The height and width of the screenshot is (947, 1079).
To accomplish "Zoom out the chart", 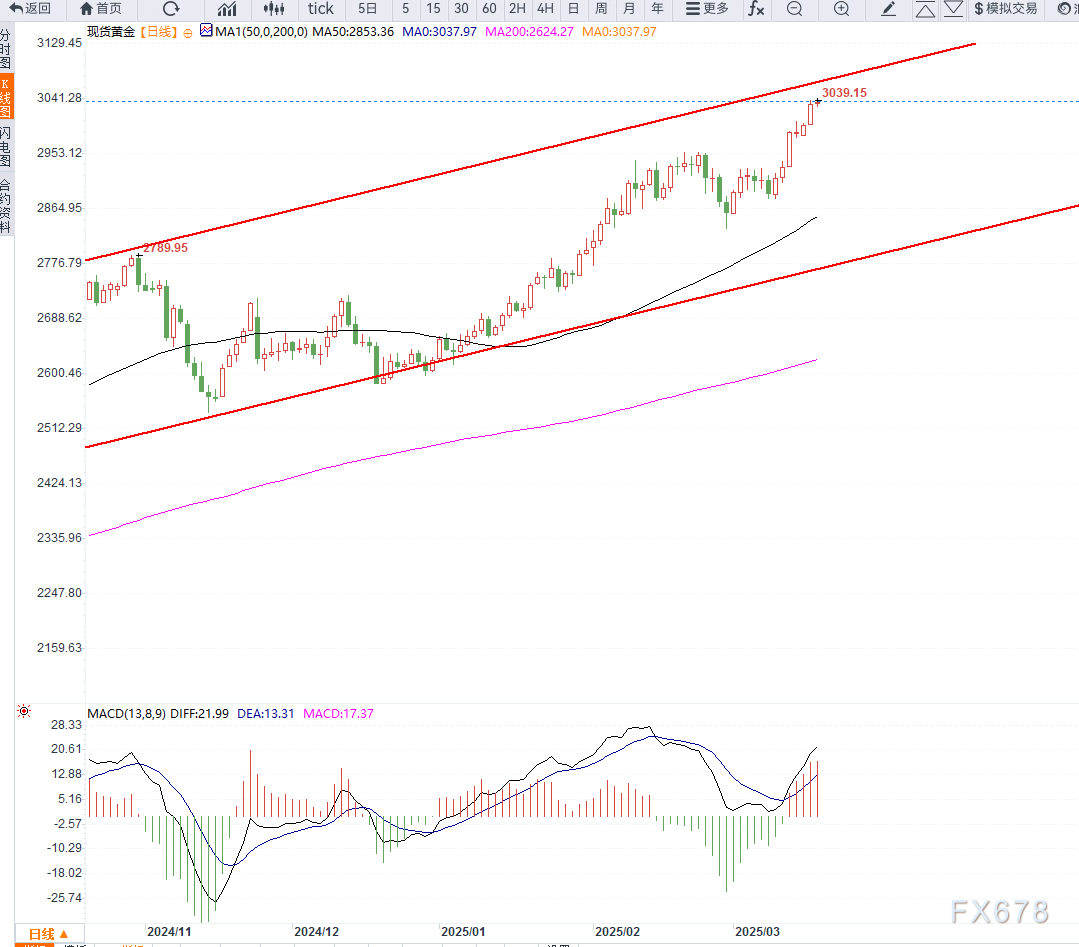I will 794,9.
